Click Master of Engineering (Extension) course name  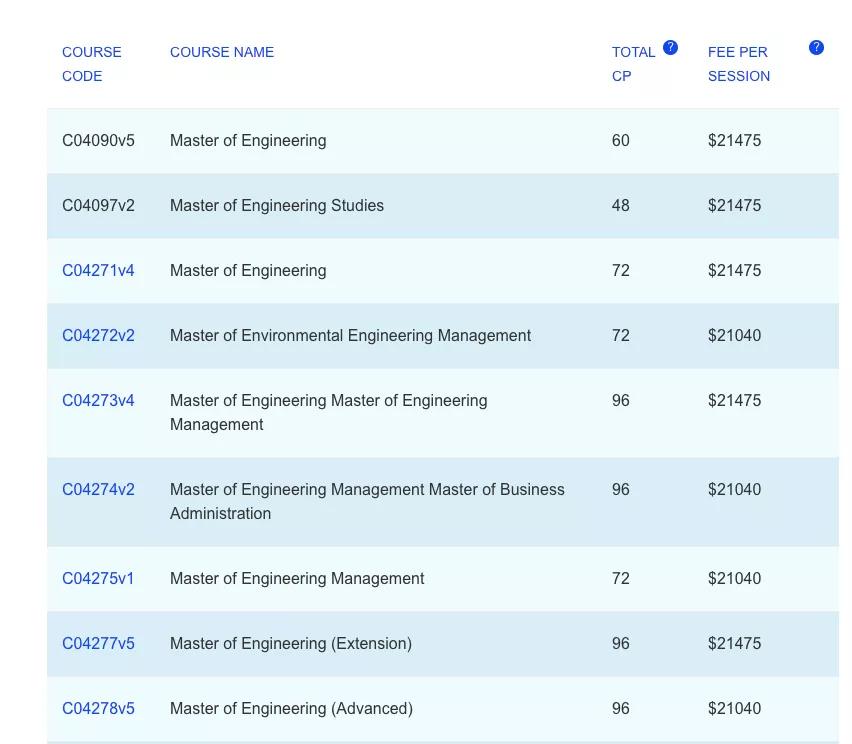(291, 644)
